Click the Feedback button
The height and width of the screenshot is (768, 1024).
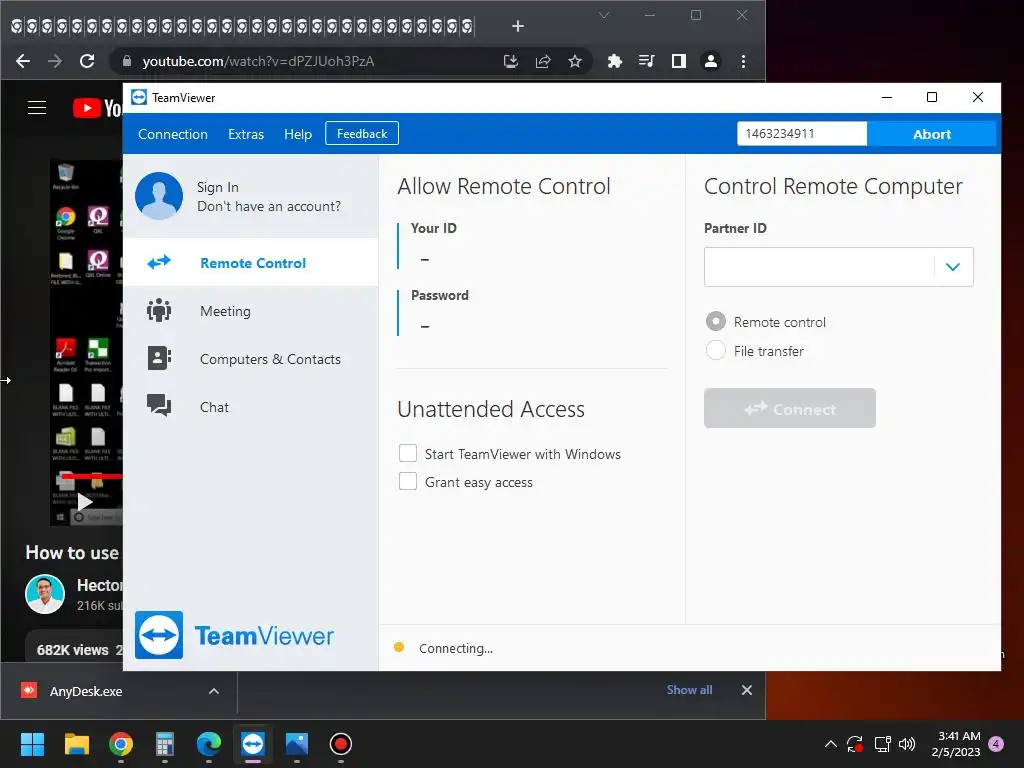coord(362,133)
